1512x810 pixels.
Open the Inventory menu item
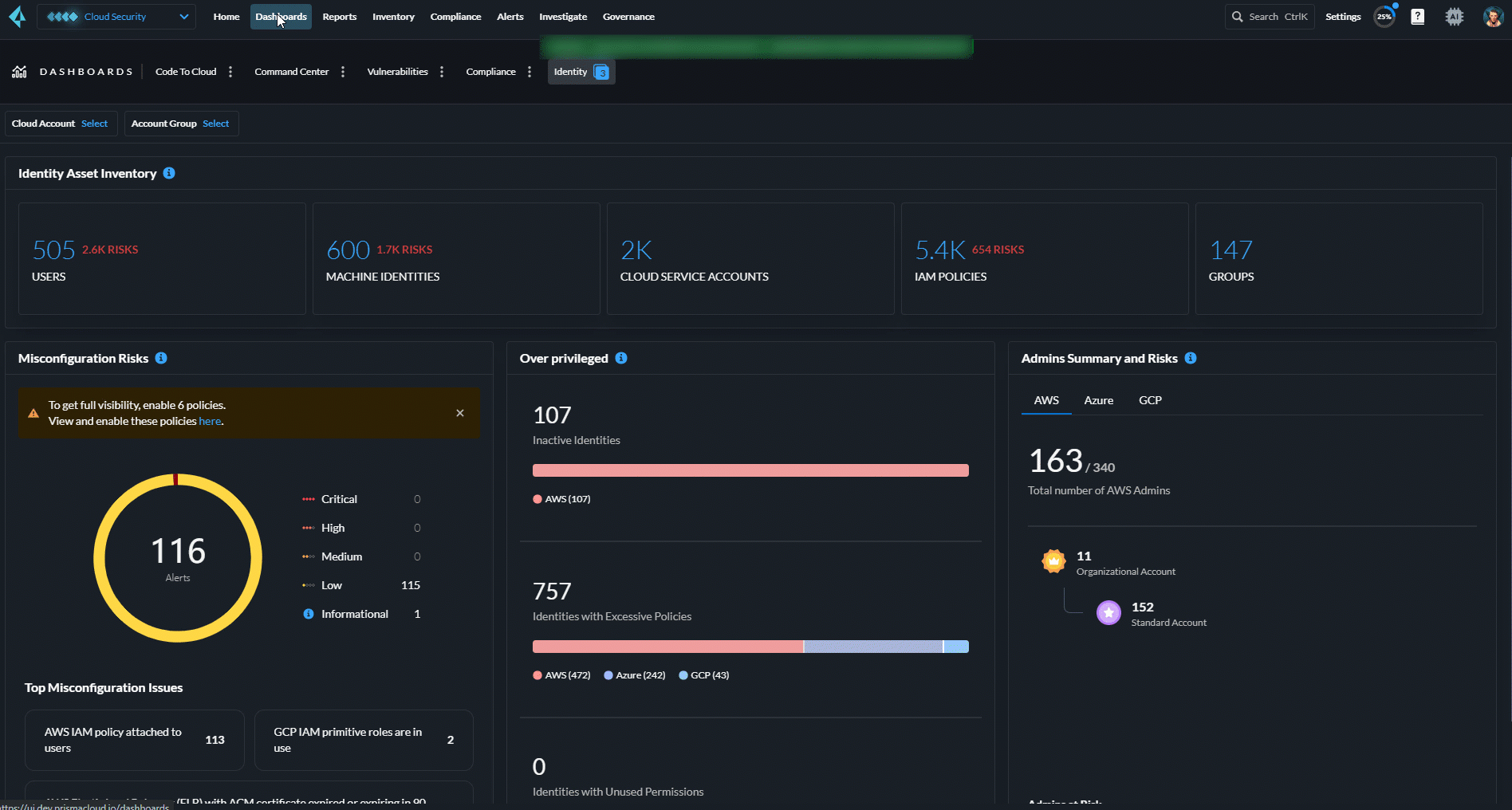(x=393, y=17)
